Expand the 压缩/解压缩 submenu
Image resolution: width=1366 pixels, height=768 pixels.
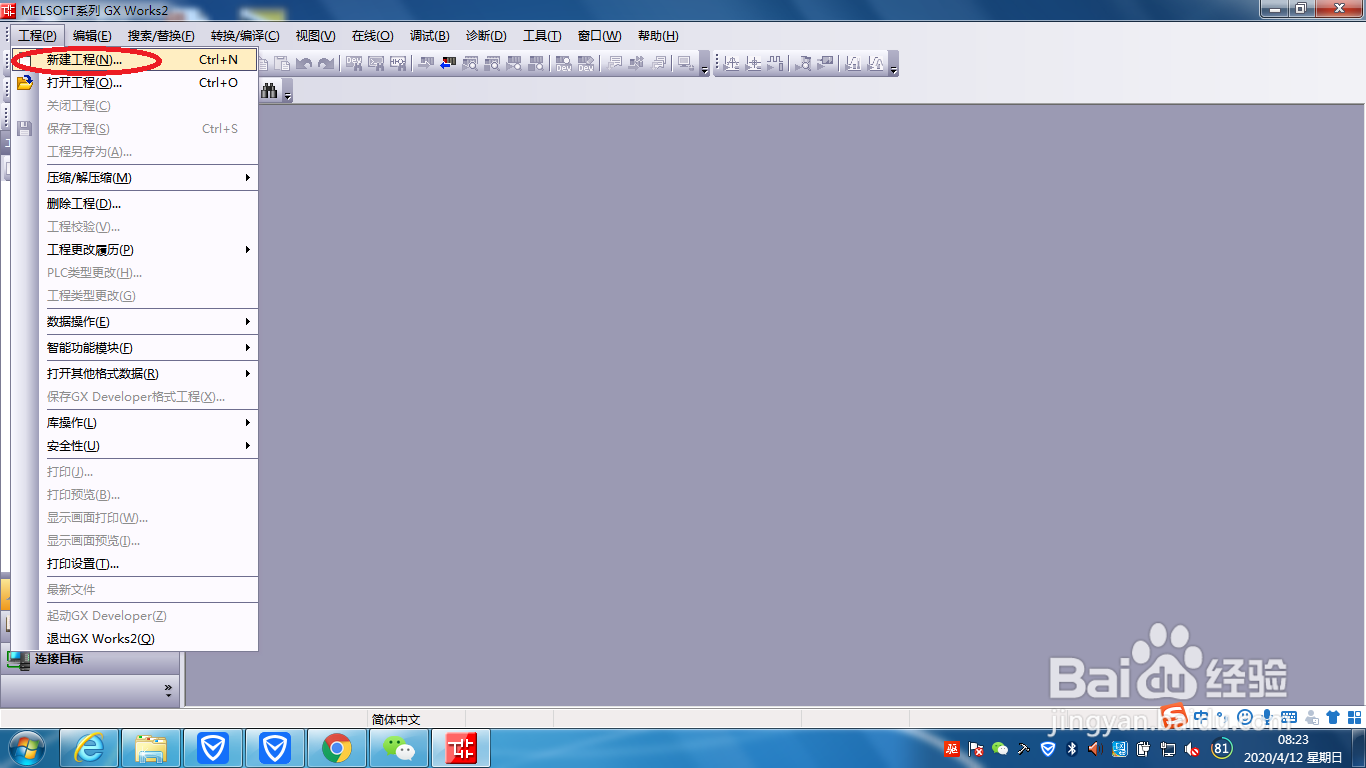coord(149,177)
